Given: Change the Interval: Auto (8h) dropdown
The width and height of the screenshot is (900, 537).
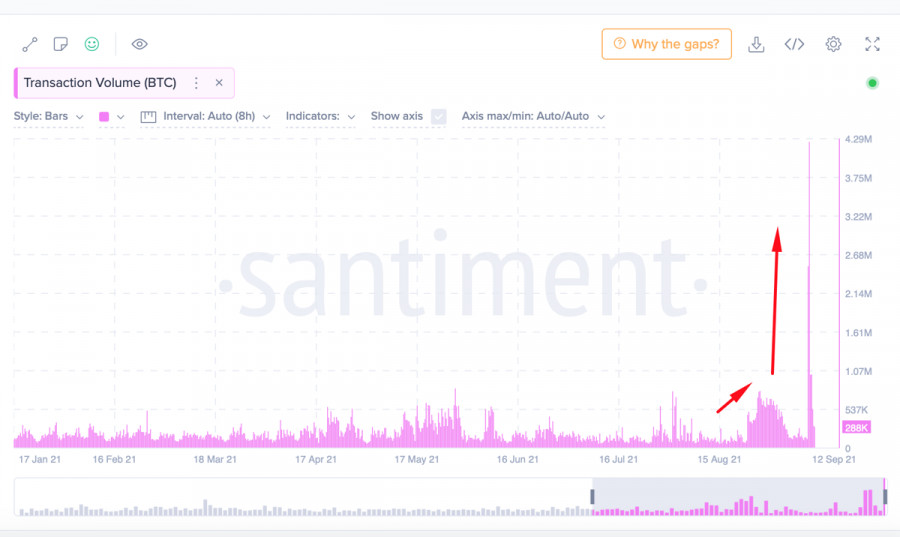Looking at the screenshot, I should coord(206,117).
